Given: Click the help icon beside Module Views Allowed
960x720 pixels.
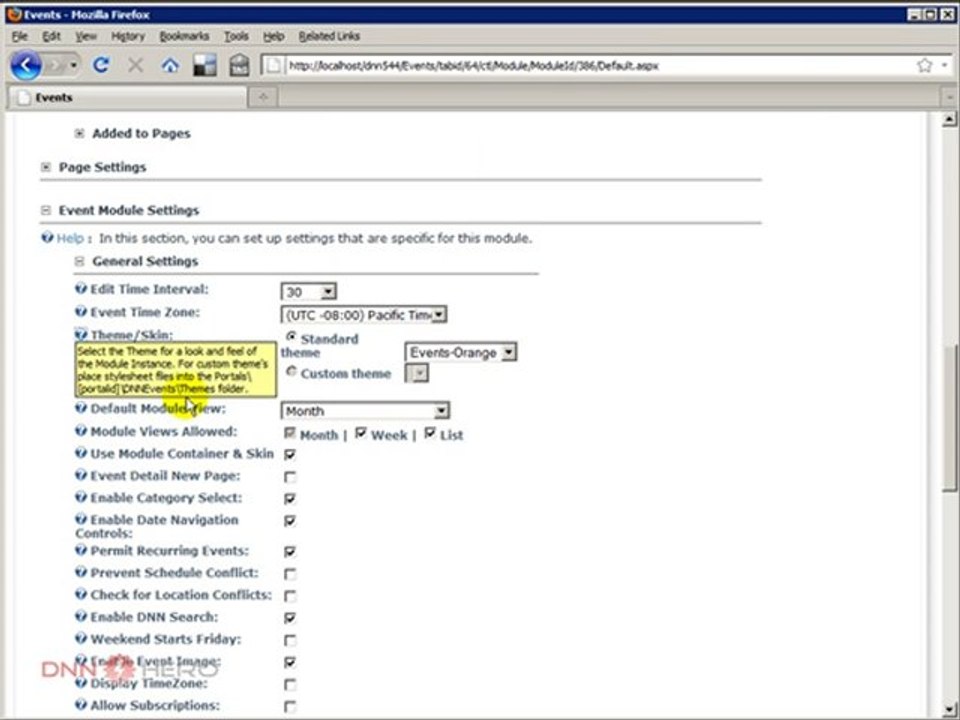Looking at the screenshot, I should coord(81,430).
